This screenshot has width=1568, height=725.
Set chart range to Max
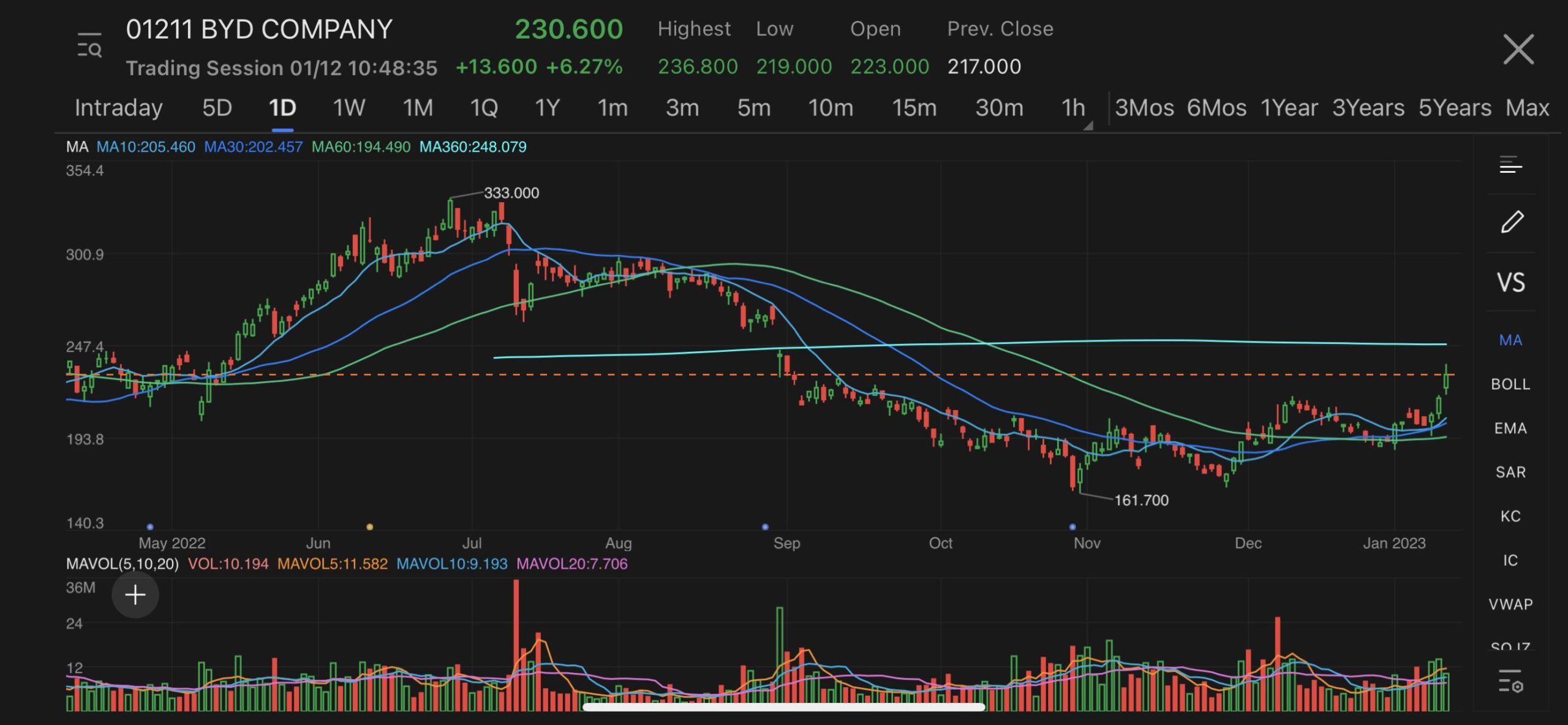pyautogui.click(x=1528, y=108)
